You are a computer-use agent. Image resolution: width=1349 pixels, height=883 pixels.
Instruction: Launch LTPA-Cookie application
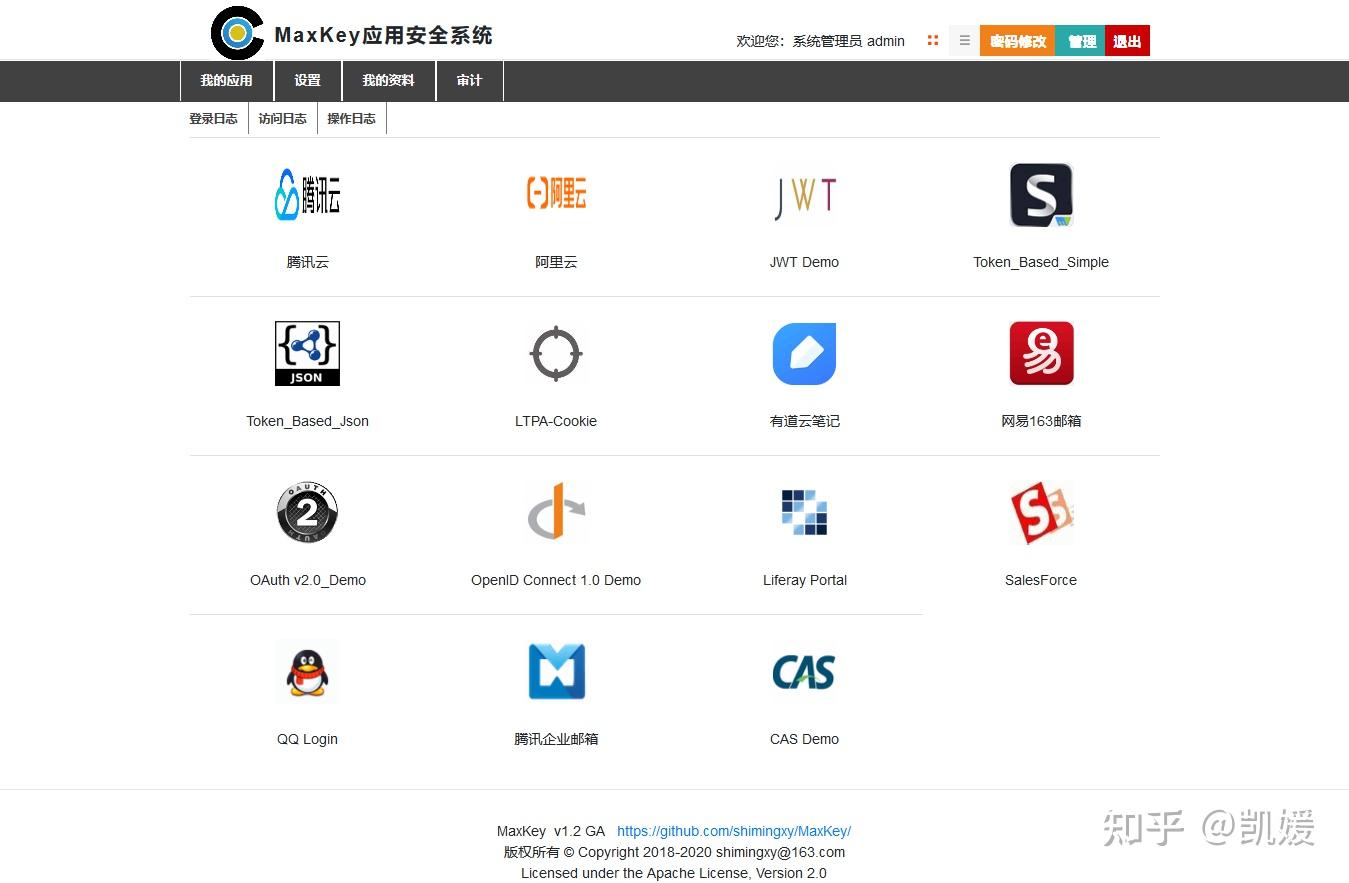(556, 353)
